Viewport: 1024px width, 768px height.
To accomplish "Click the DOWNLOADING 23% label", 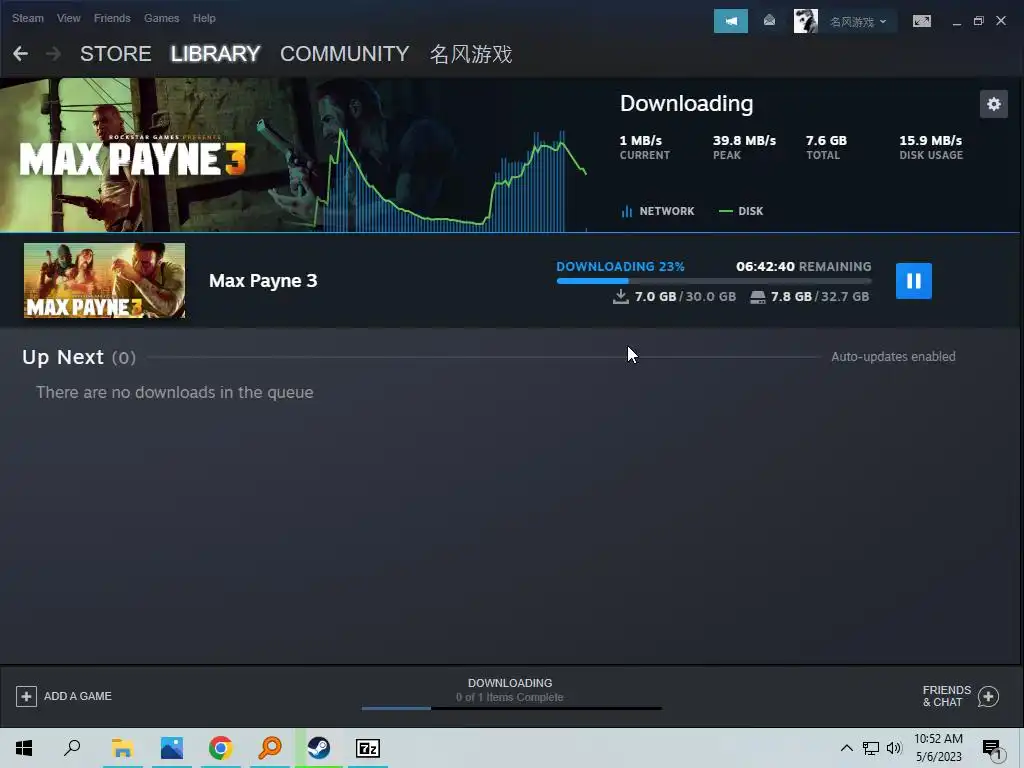I will coord(620,266).
